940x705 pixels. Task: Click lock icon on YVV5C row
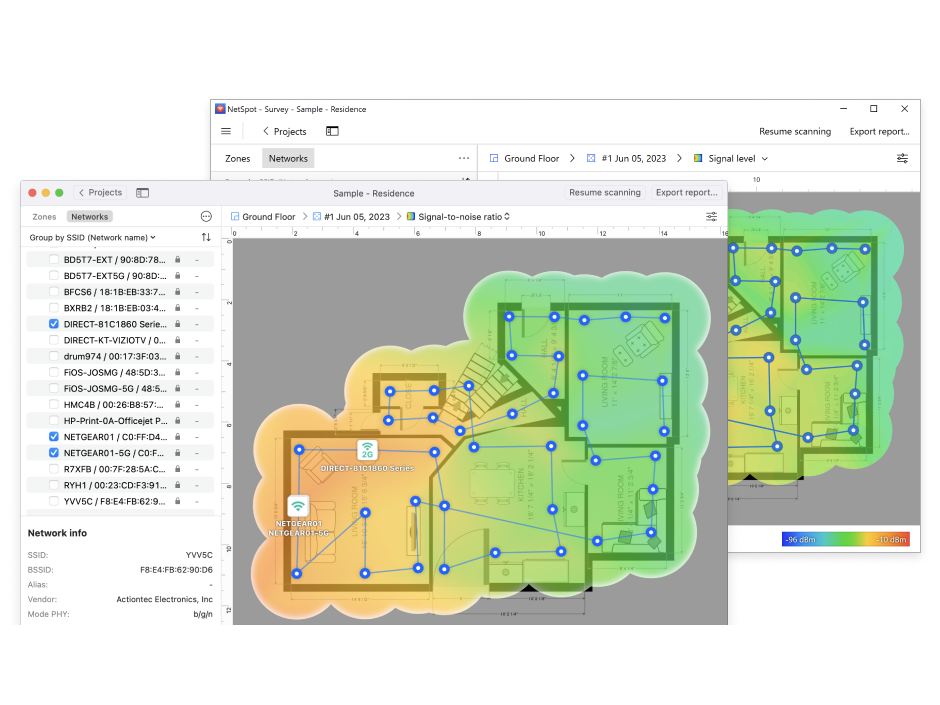177,501
